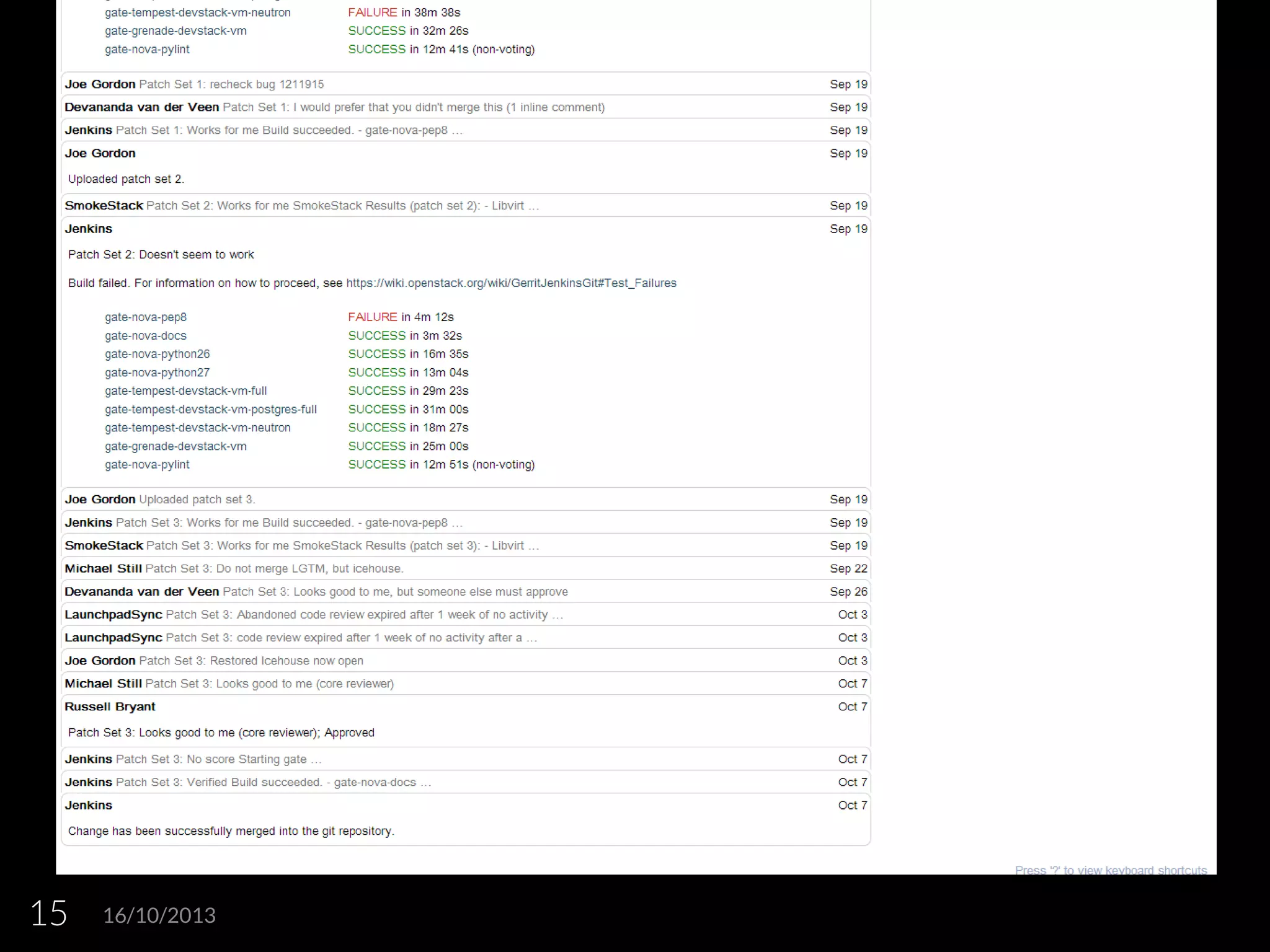
Task: Expand Michael Still's 'Looks good to me (core reviewer)' comment
Action: pyautogui.click(x=466, y=684)
